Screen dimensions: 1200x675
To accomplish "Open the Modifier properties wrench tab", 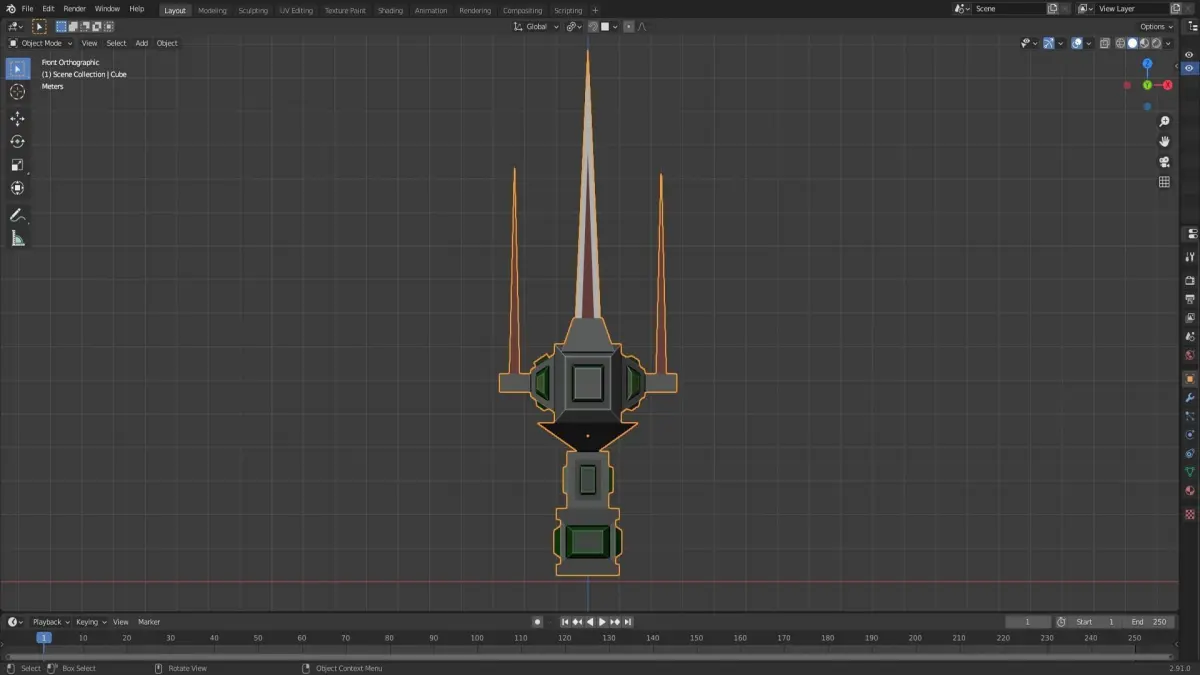I will coord(1190,398).
